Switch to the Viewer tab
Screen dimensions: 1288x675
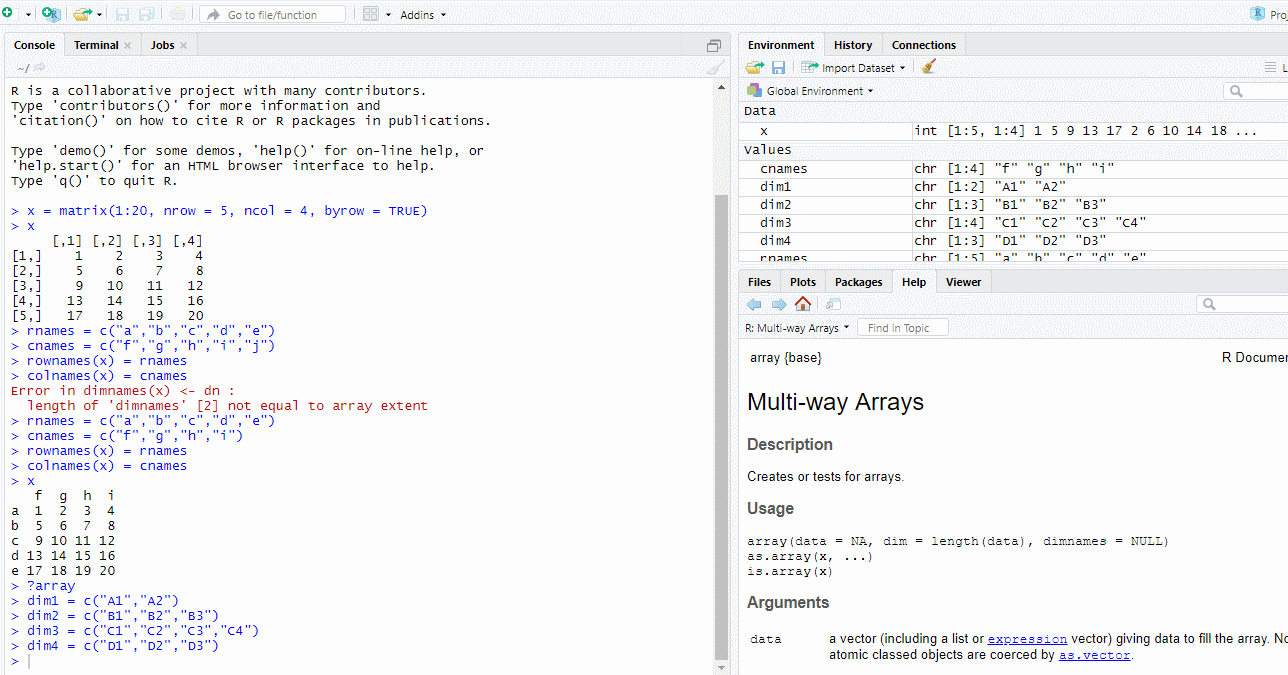click(964, 282)
